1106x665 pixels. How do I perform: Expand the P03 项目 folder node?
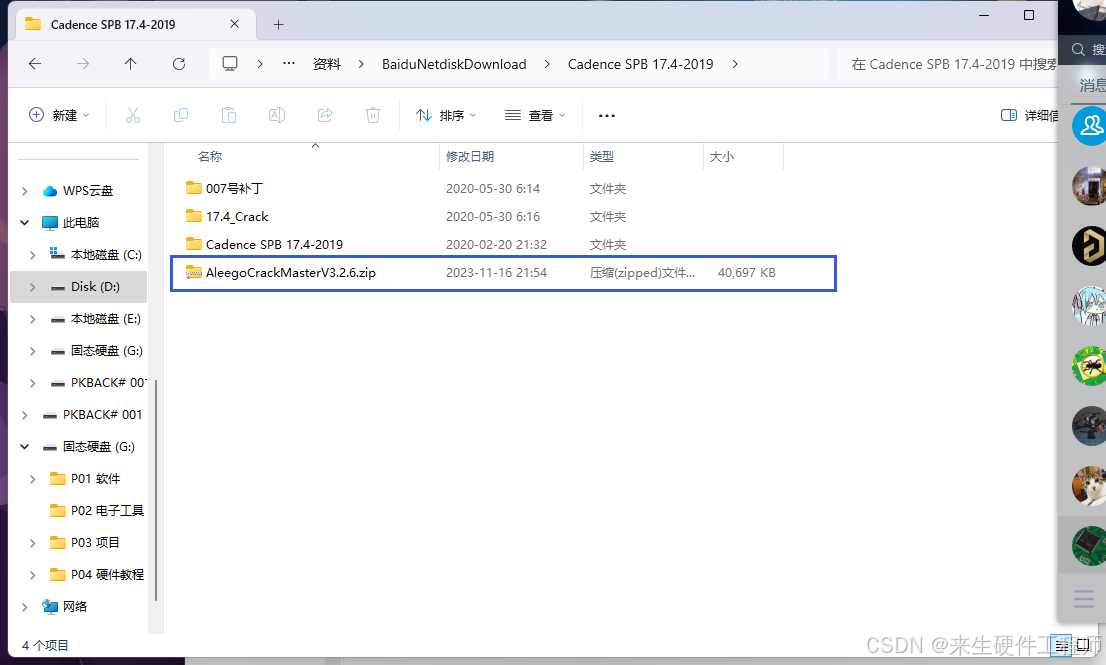click(32, 543)
